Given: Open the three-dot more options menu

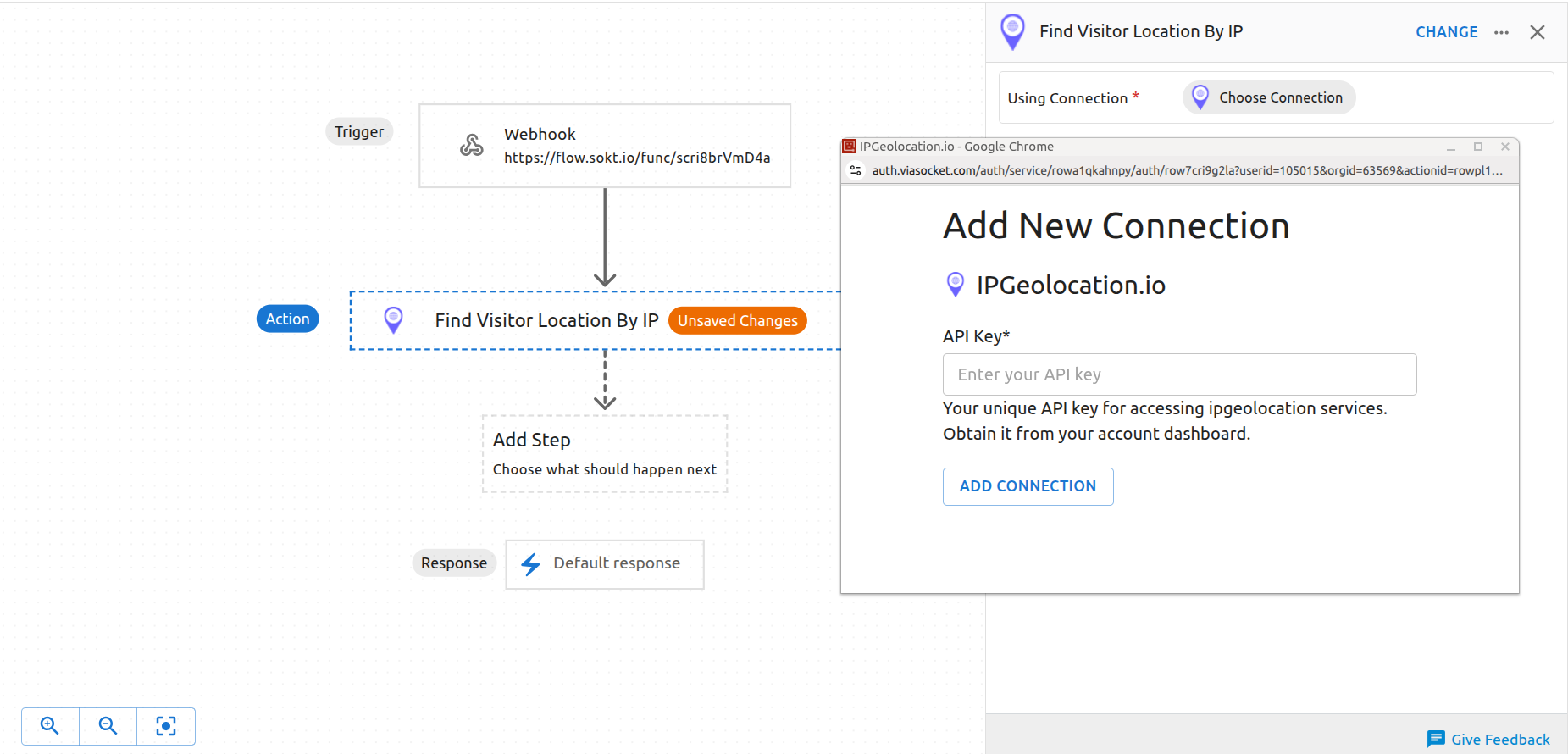Looking at the screenshot, I should (1501, 32).
